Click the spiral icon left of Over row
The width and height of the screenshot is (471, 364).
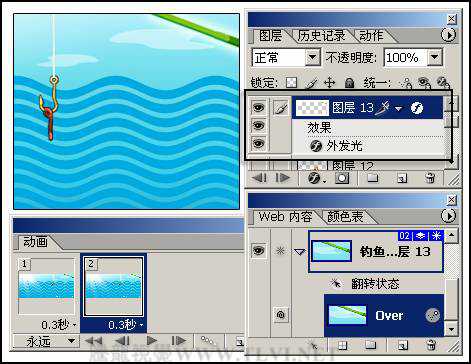(281, 314)
